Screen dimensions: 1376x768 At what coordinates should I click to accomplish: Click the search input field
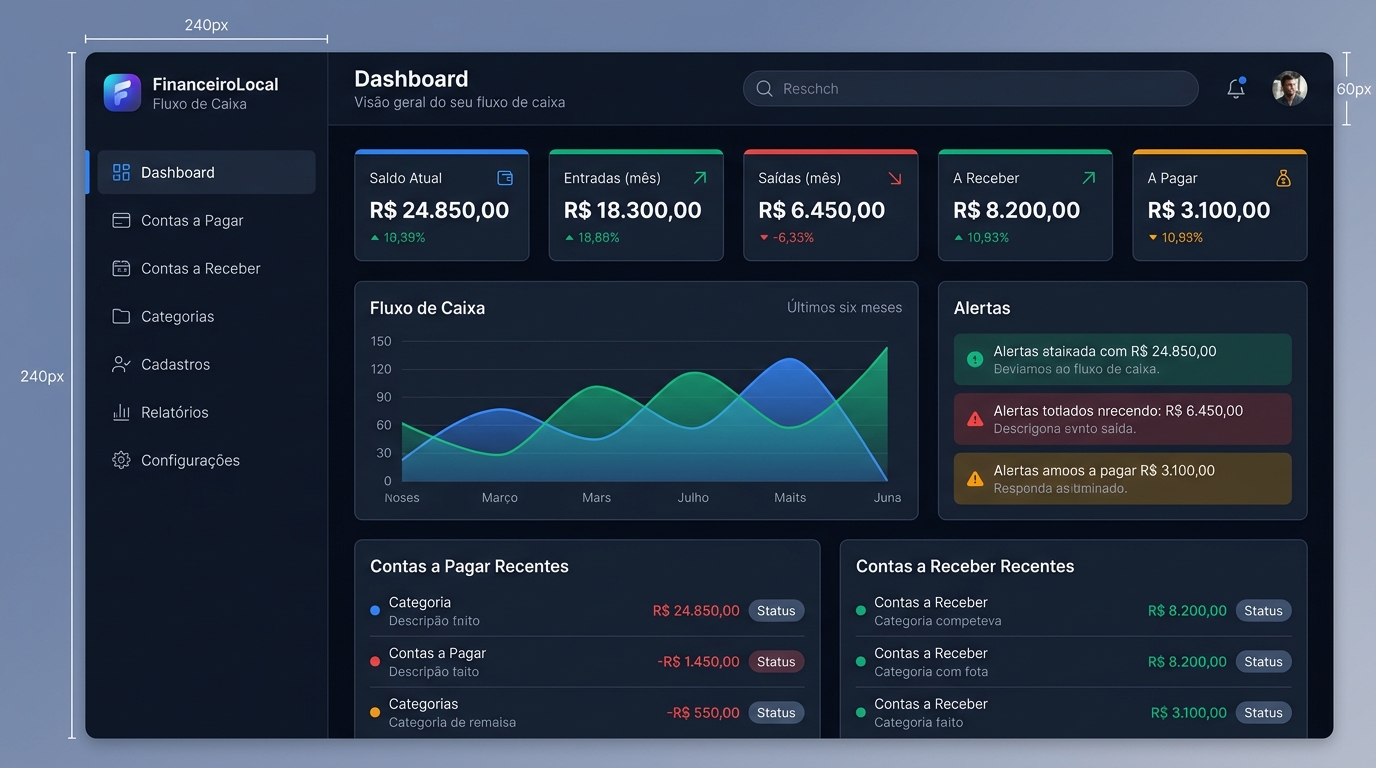click(971, 88)
